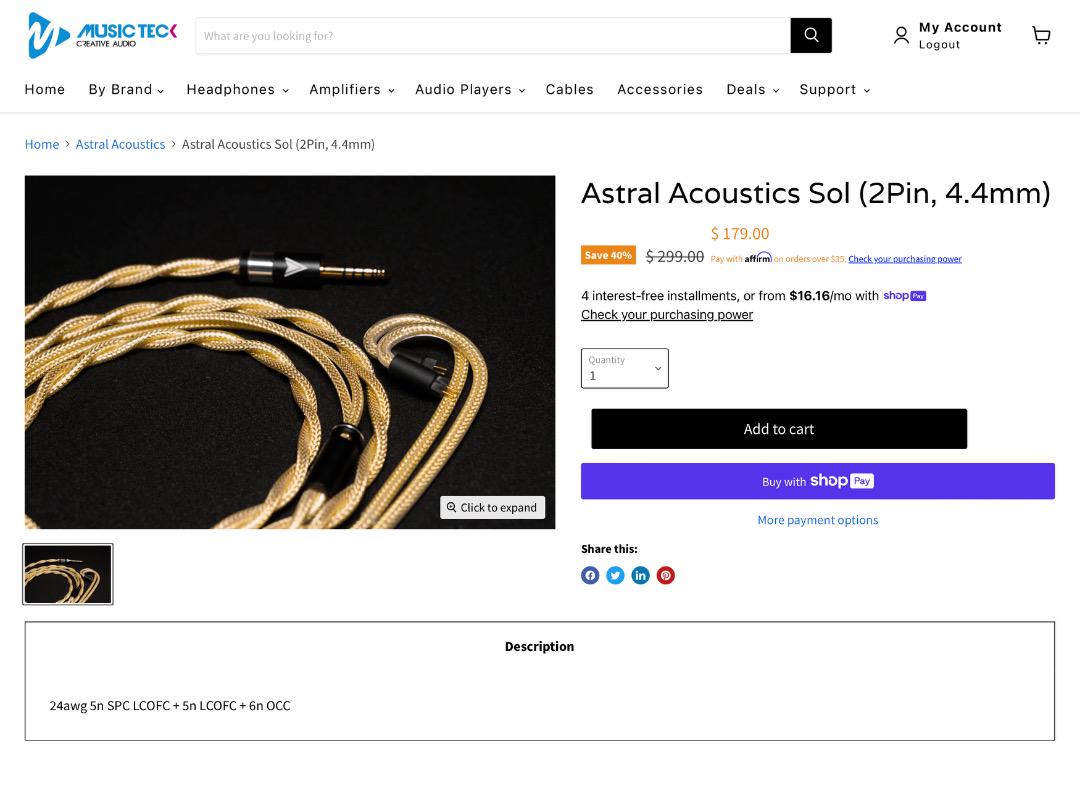1080x804 pixels.
Task: Click Astral Acoustics breadcrumb link
Action: [121, 144]
